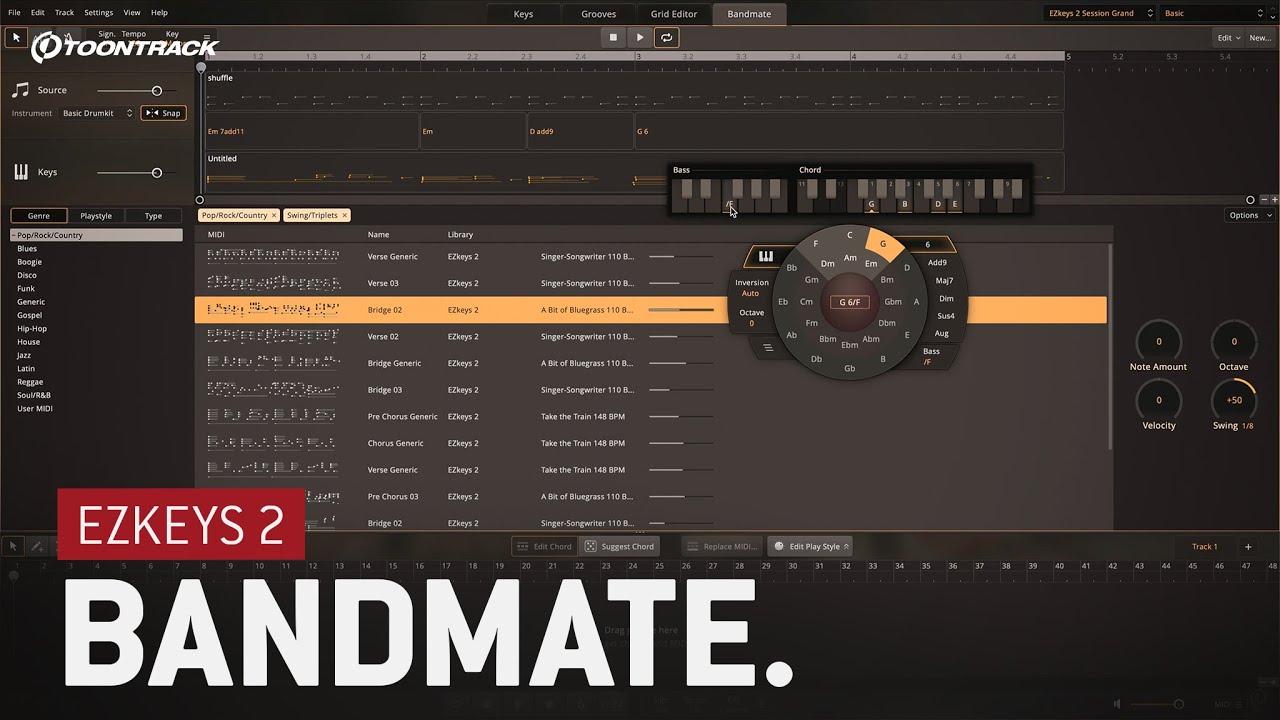Open the Basic Drumkit instrument dropdown
Image resolution: width=1280 pixels, height=720 pixels.
tap(97, 113)
